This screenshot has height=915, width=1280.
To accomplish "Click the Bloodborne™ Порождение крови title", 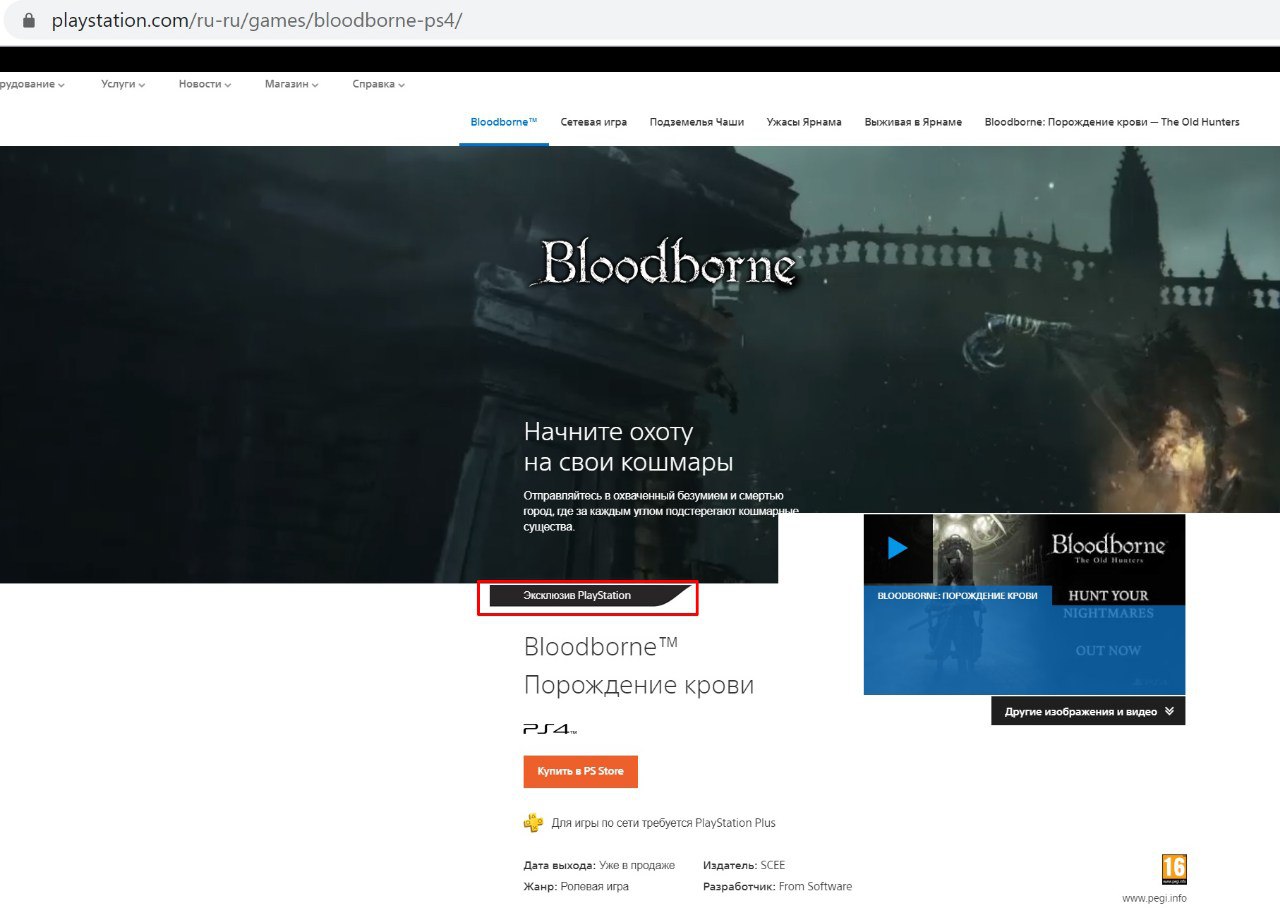I will click(638, 665).
